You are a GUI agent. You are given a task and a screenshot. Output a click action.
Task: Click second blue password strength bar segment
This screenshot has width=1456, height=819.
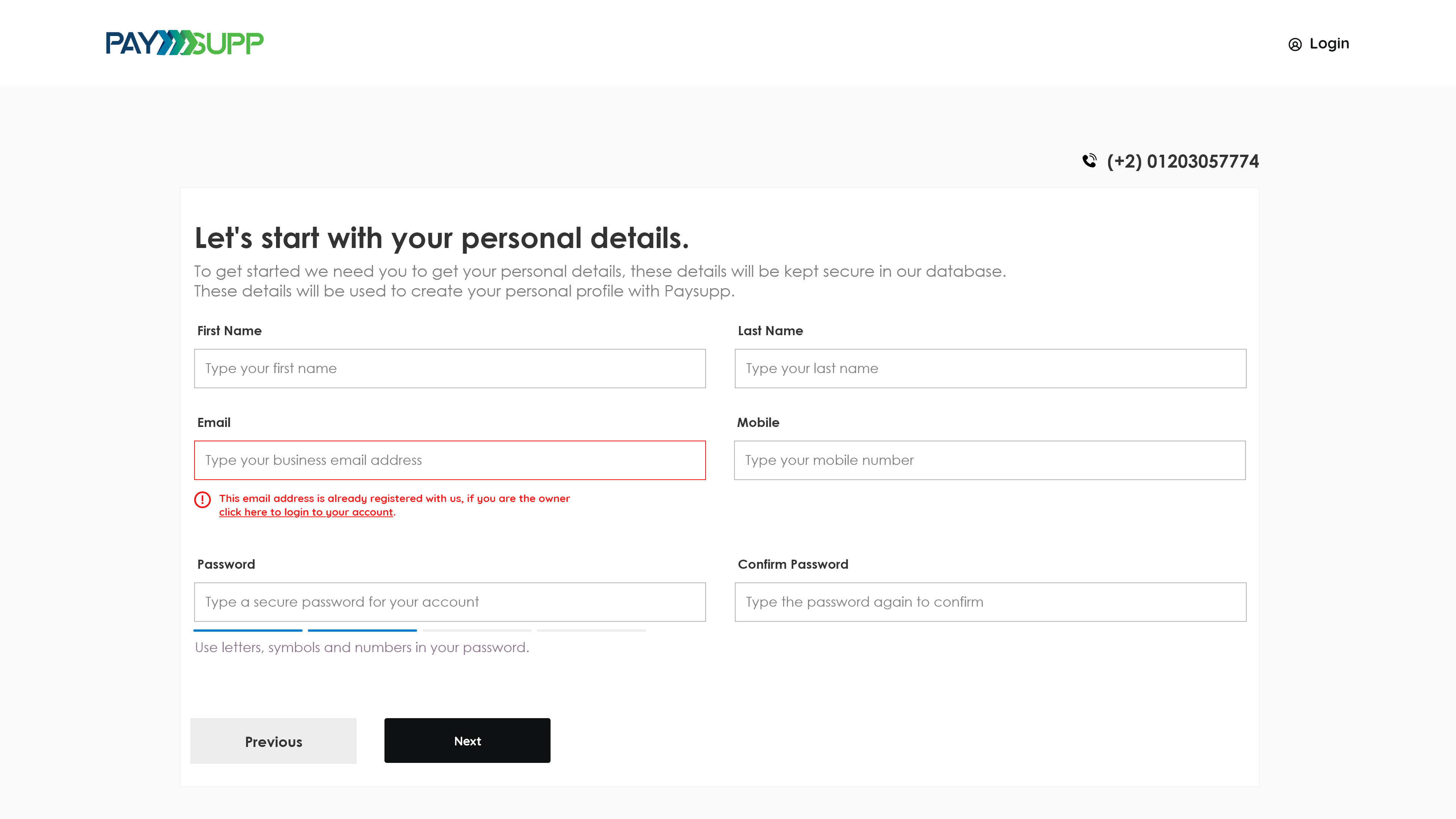pyautogui.click(x=362, y=630)
